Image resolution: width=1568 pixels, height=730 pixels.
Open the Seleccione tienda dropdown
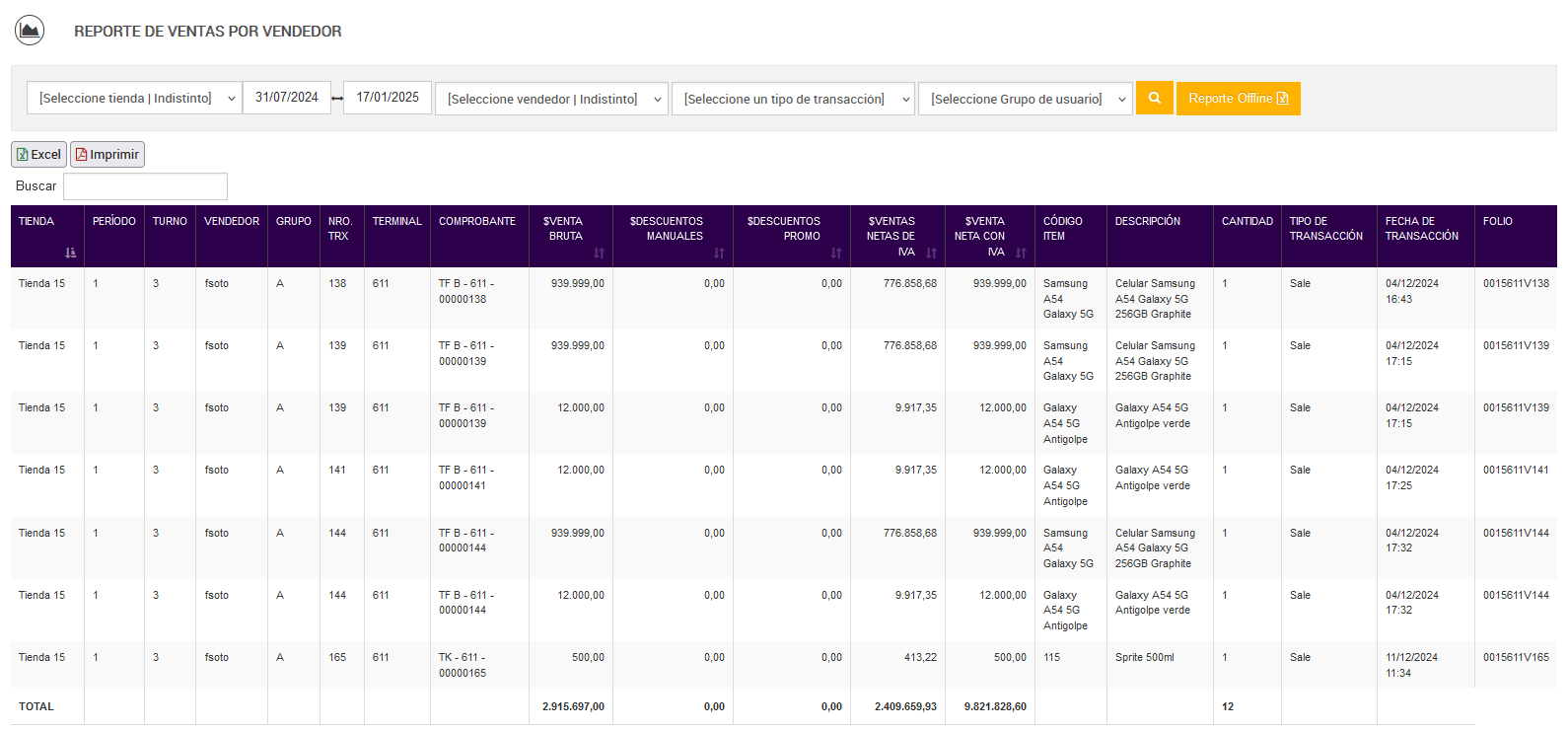coord(134,98)
